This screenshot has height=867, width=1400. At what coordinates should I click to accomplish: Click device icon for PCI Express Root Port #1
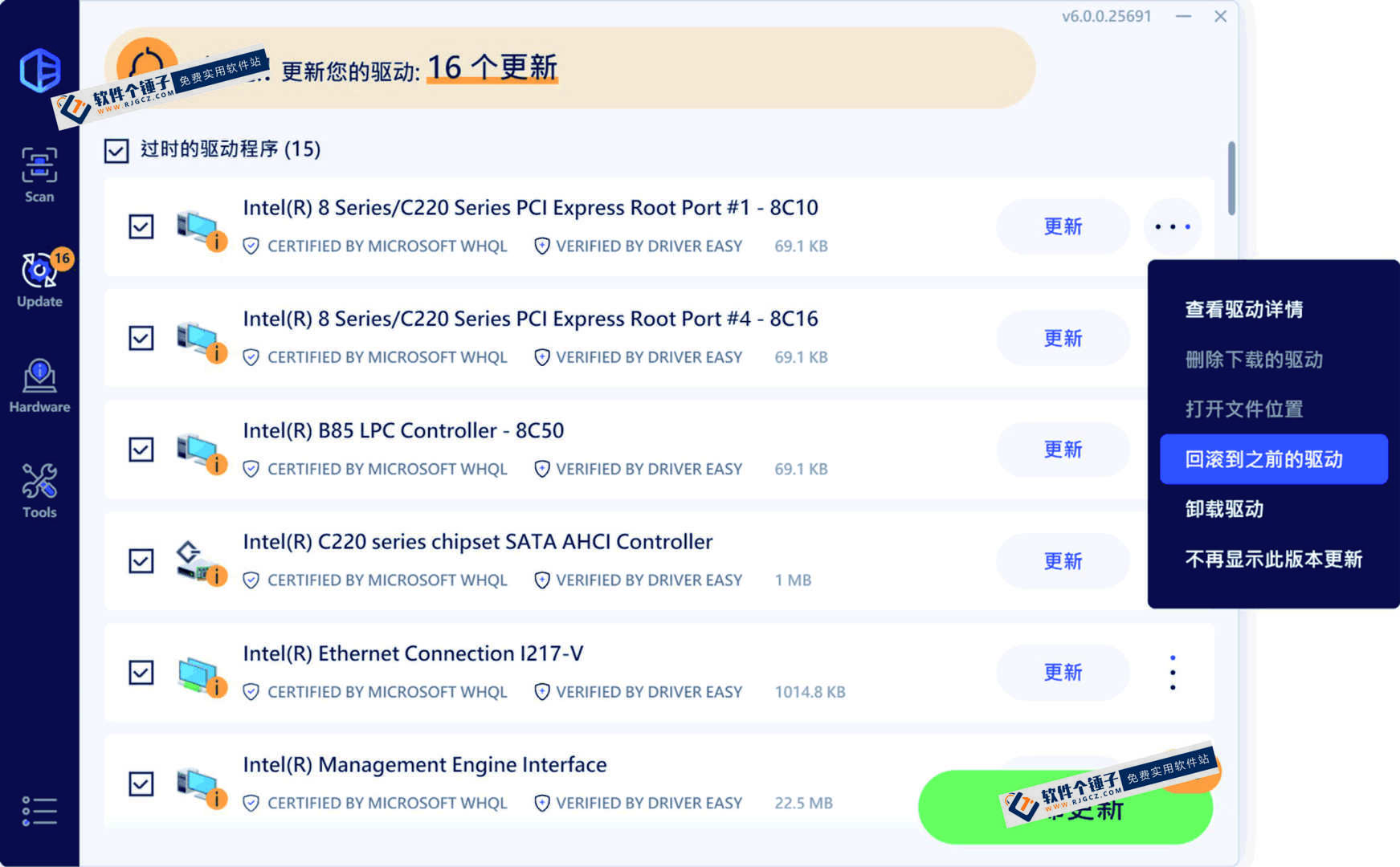pos(201,230)
